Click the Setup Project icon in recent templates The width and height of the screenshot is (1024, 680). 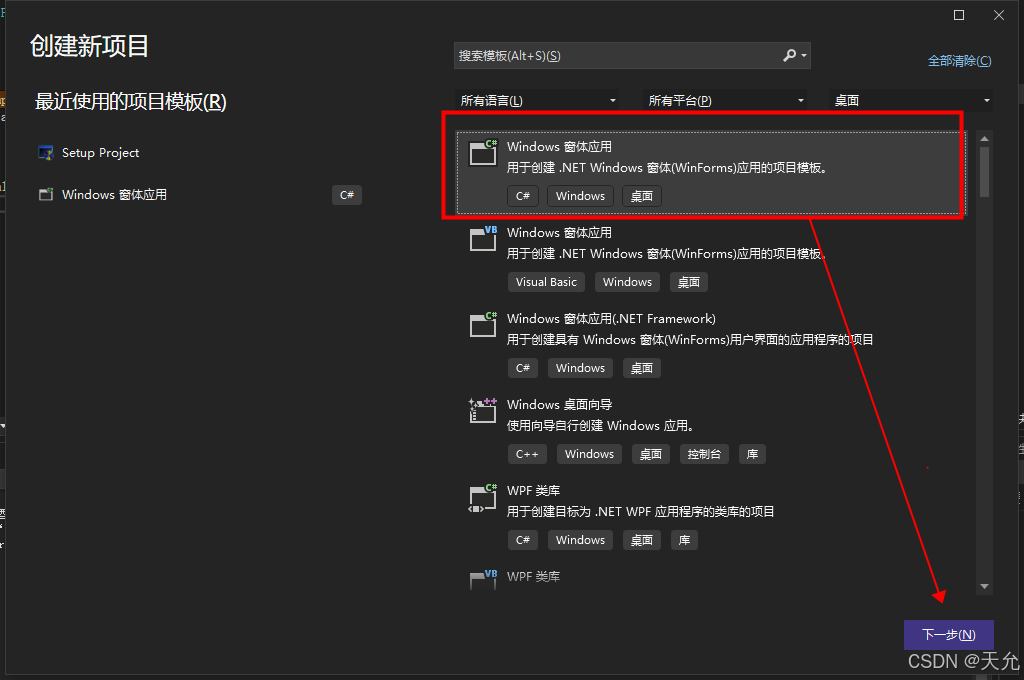tap(46, 153)
